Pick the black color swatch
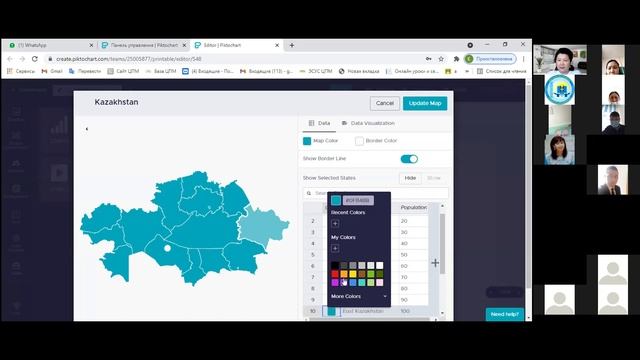This screenshot has height=360, width=640. click(x=335, y=266)
